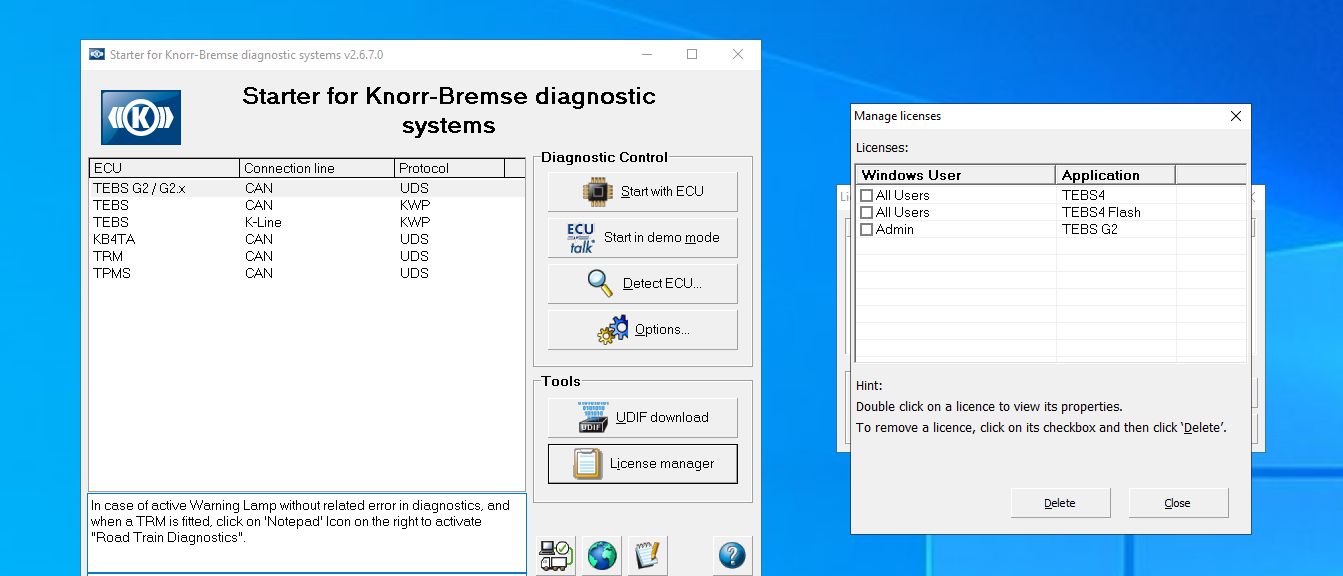The height and width of the screenshot is (576, 1343).
Task: Activate Road Train Diagnostics notepad icon
Action: click(646, 555)
